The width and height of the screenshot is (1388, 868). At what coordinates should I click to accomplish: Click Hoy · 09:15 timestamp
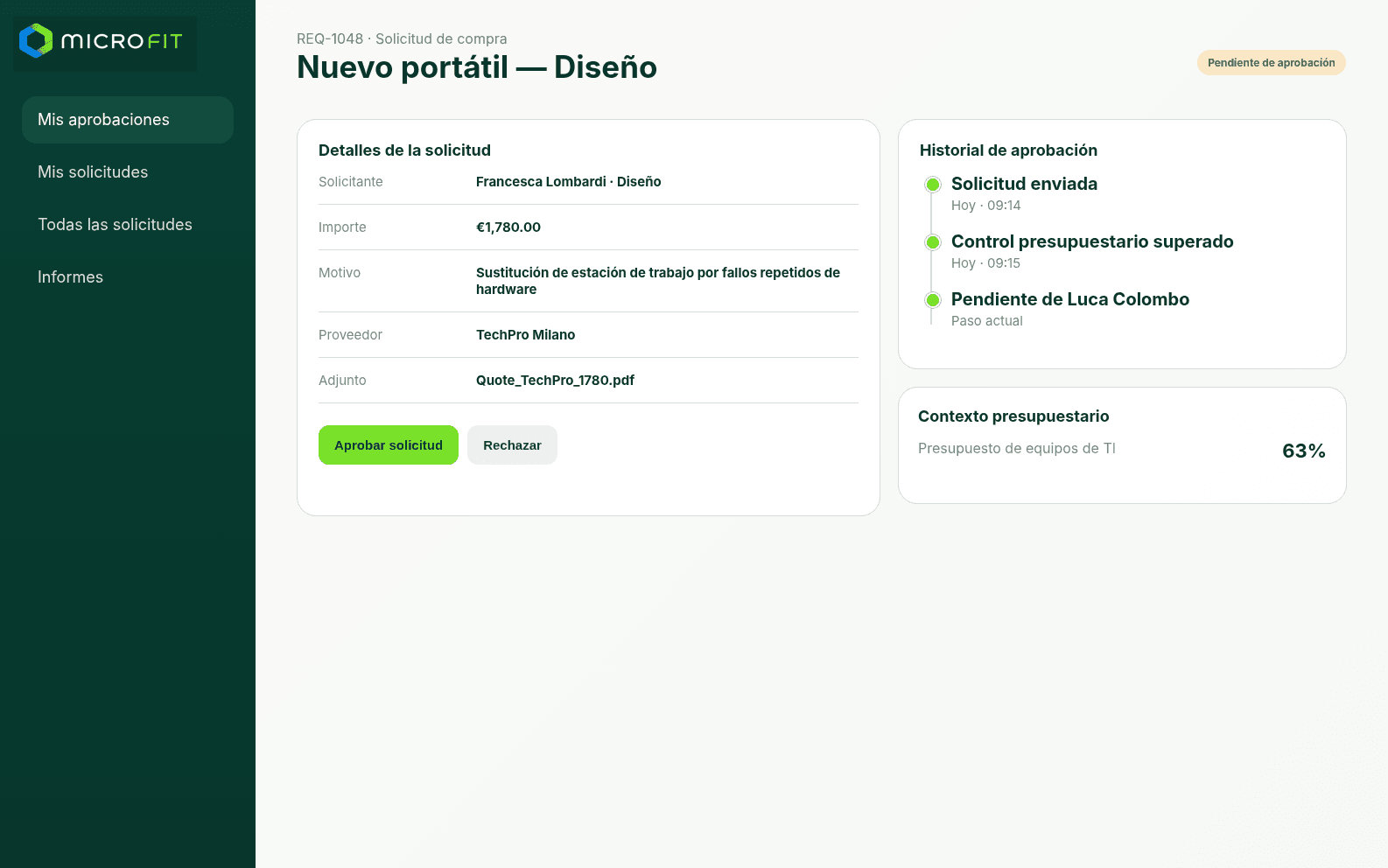click(986, 263)
